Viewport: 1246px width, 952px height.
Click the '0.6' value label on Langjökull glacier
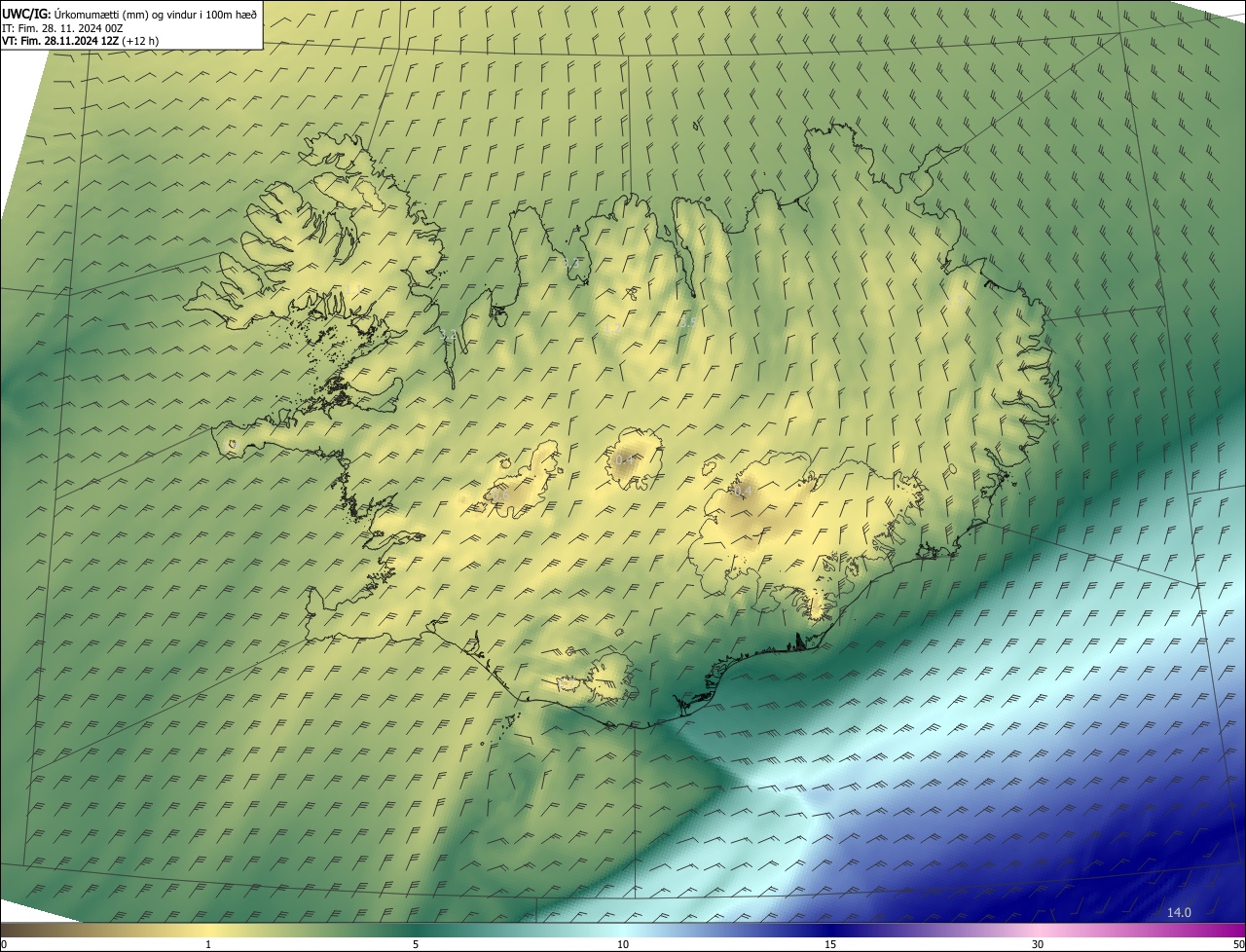click(501, 496)
